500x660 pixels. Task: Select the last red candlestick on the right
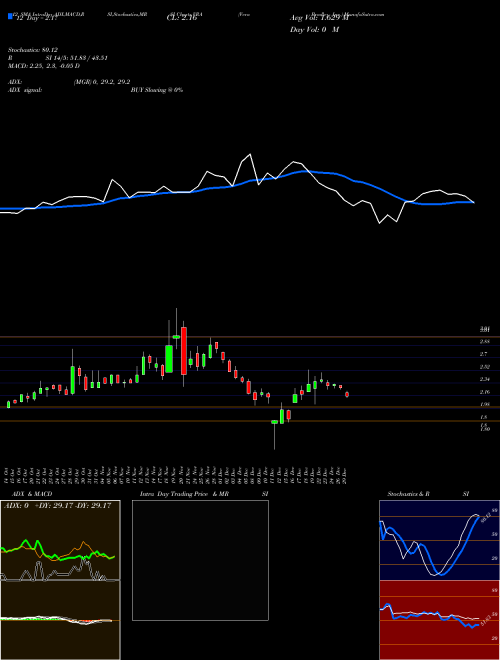coord(347,394)
